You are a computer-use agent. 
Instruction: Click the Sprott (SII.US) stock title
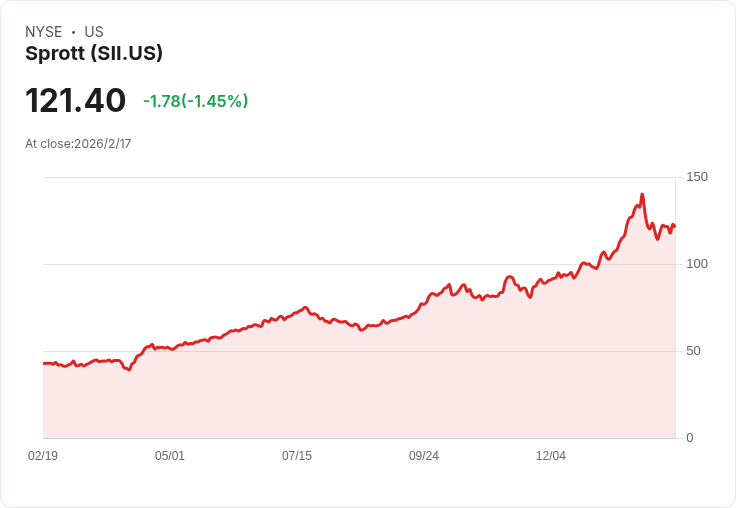pyautogui.click(x=94, y=53)
